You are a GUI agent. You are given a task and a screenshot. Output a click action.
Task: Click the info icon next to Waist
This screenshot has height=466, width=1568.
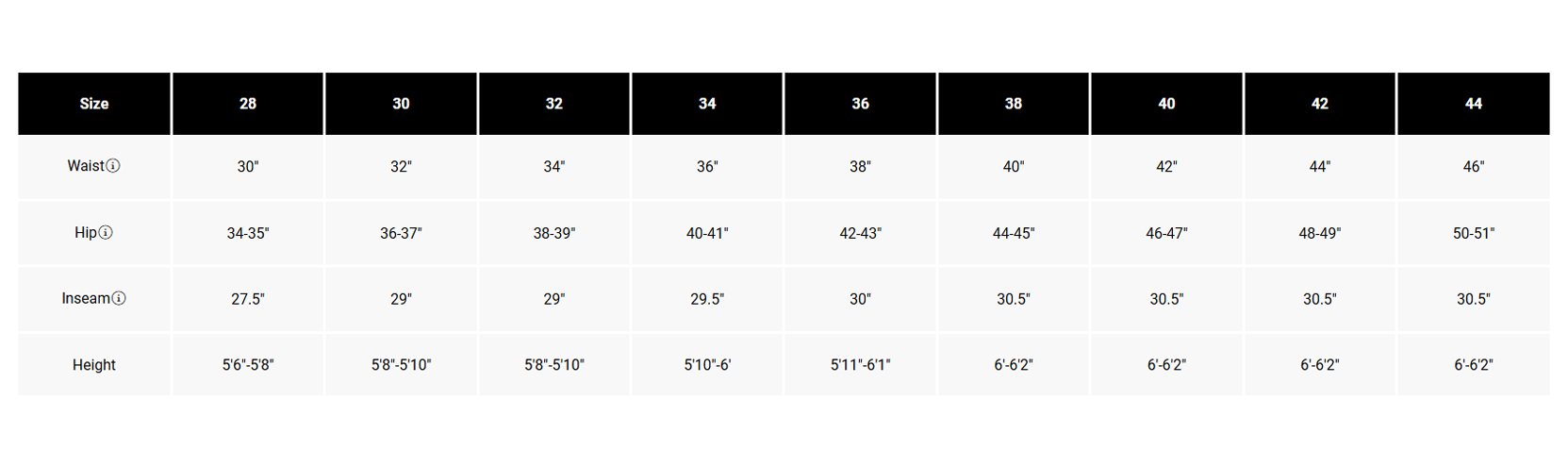(113, 166)
